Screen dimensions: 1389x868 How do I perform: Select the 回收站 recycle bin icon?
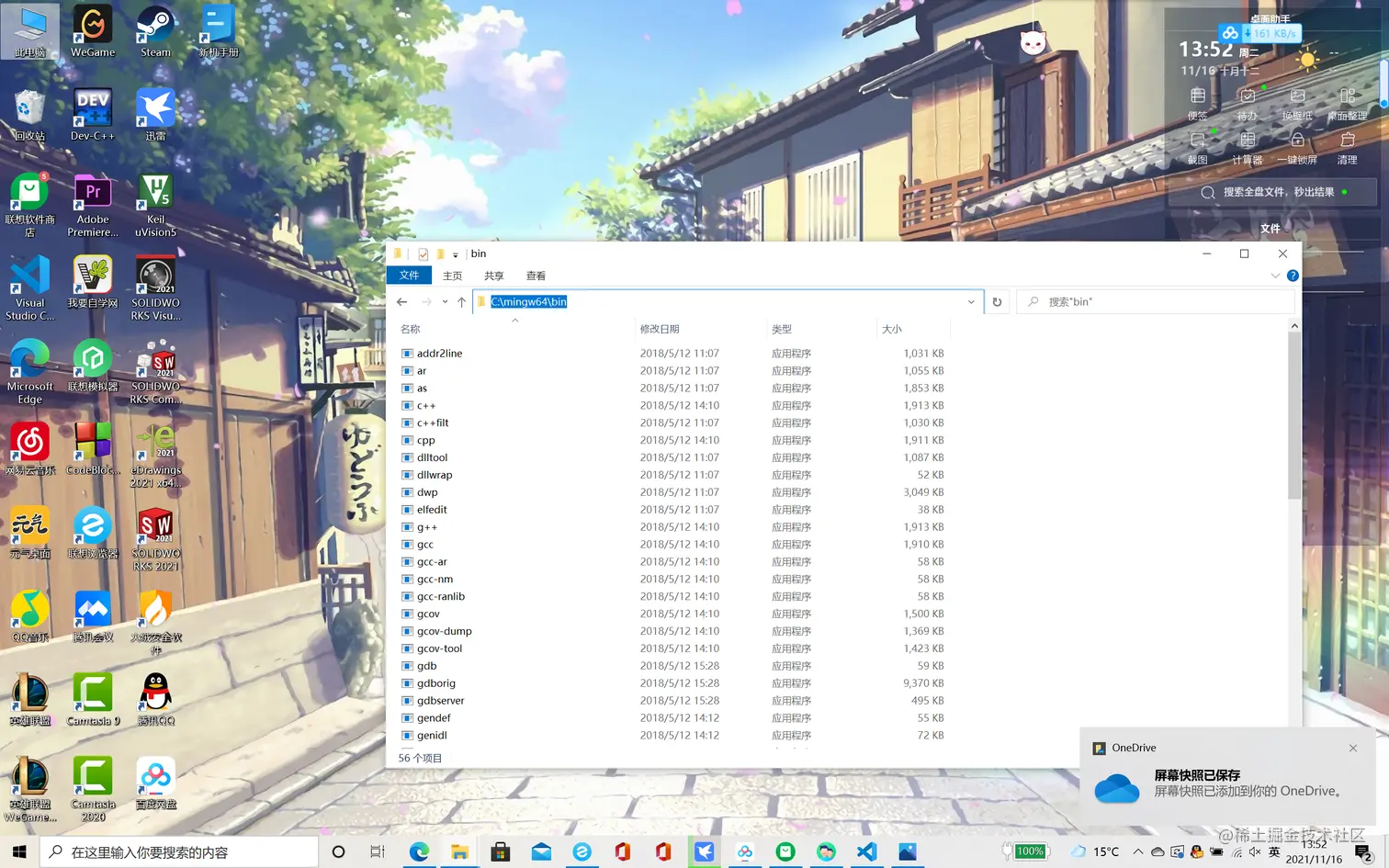pyautogui.click(x=30, y=114)
